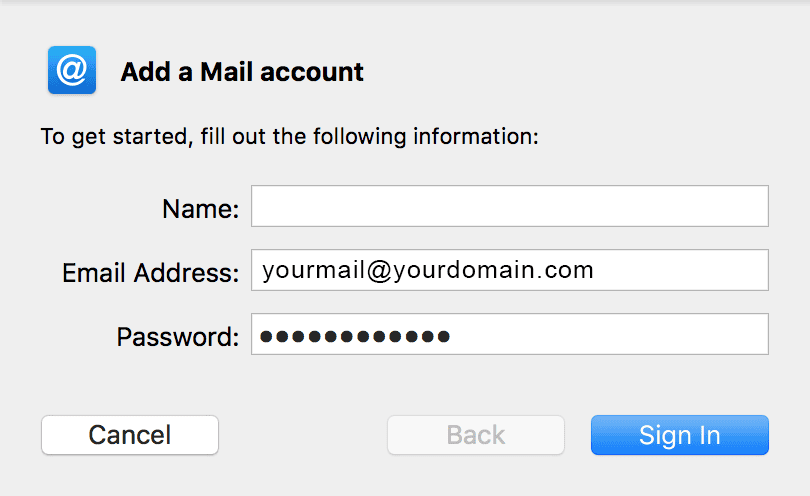Image resolution: width=810 pixels, height=496 pixels.
Task: Click the grayed-out Back button
Action: [475, 435]
